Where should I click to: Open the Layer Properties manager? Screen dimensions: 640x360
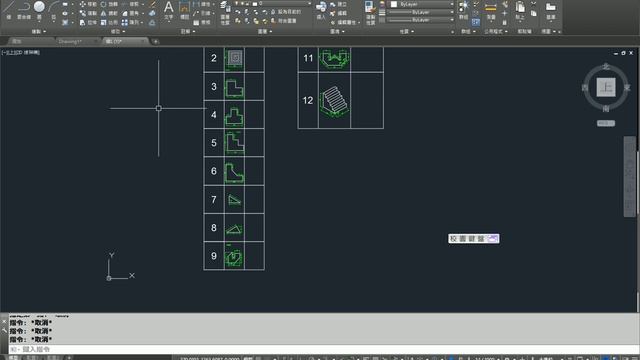225,12
